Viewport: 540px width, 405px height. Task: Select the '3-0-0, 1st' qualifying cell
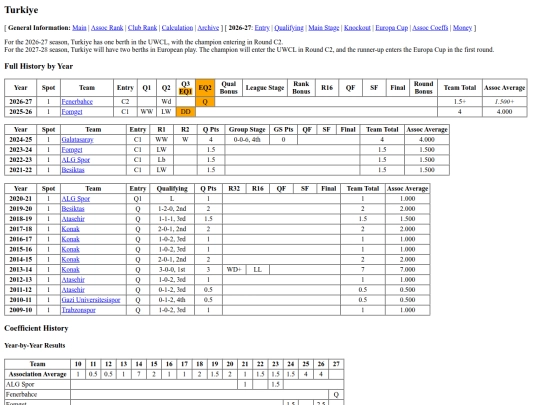172,269
